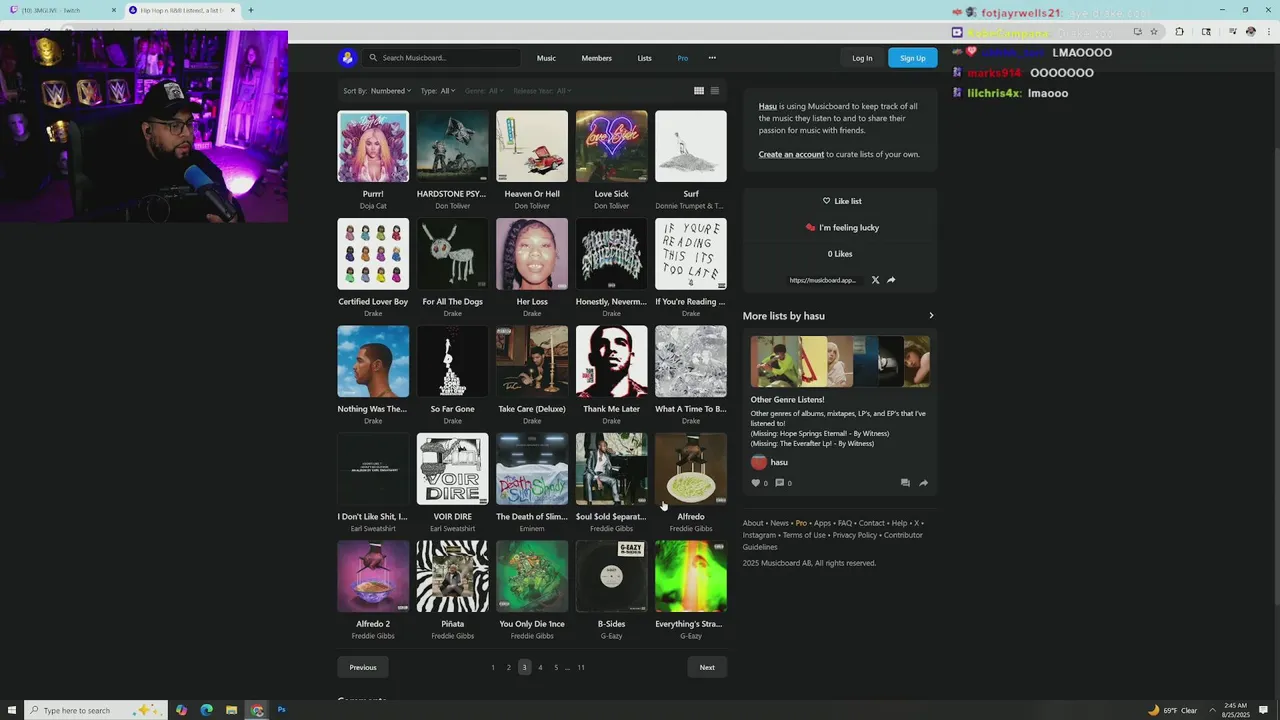Open Thank Me Later album cover
1280x720 pixels.
point(611,361)
